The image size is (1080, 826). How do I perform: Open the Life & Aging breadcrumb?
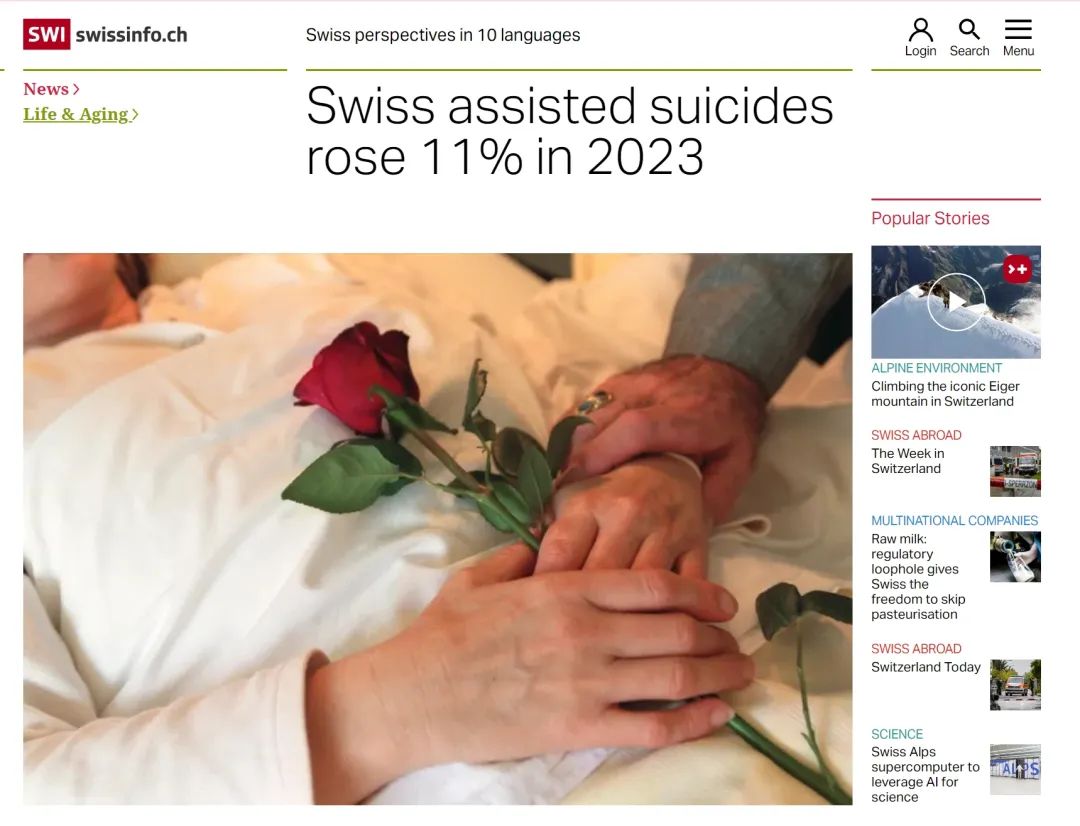pyautogui.click(x=76, y=114)
